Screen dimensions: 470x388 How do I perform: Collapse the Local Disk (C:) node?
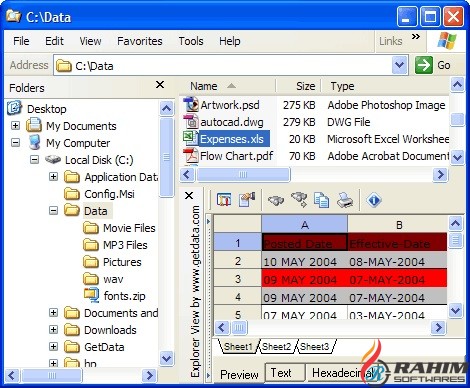34,159
